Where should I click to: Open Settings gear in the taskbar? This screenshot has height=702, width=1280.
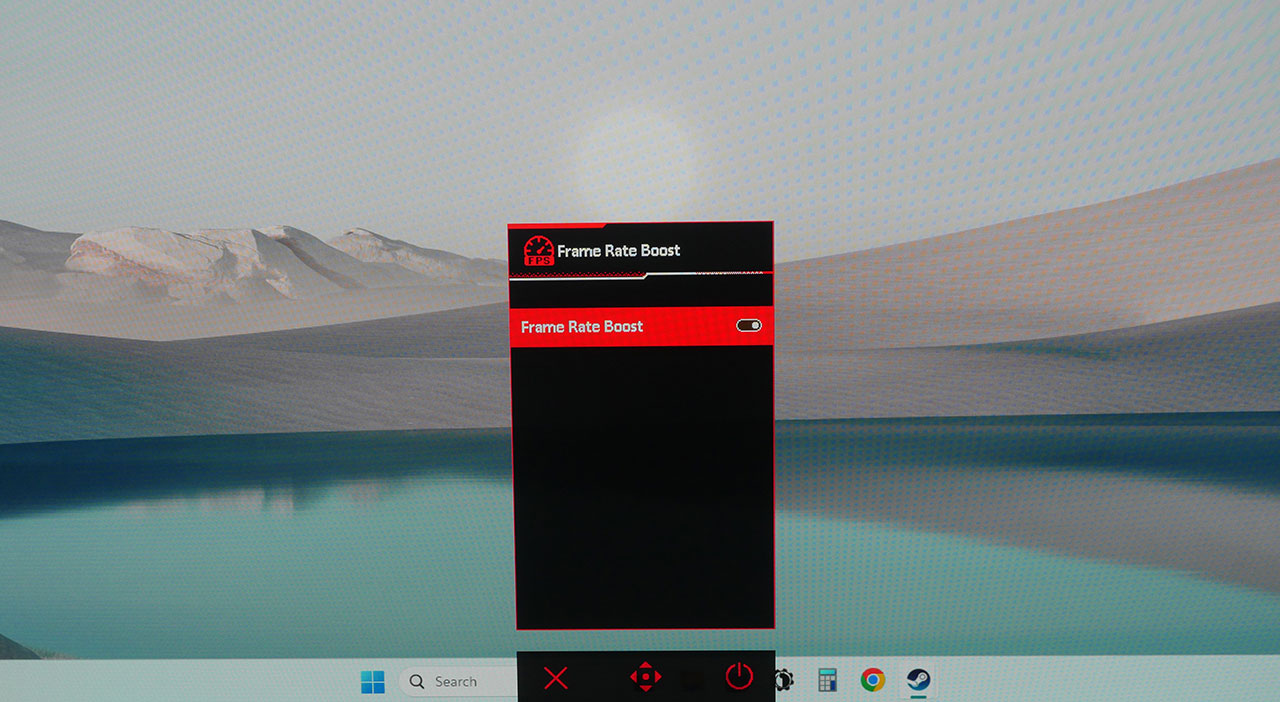click(784, 681)
